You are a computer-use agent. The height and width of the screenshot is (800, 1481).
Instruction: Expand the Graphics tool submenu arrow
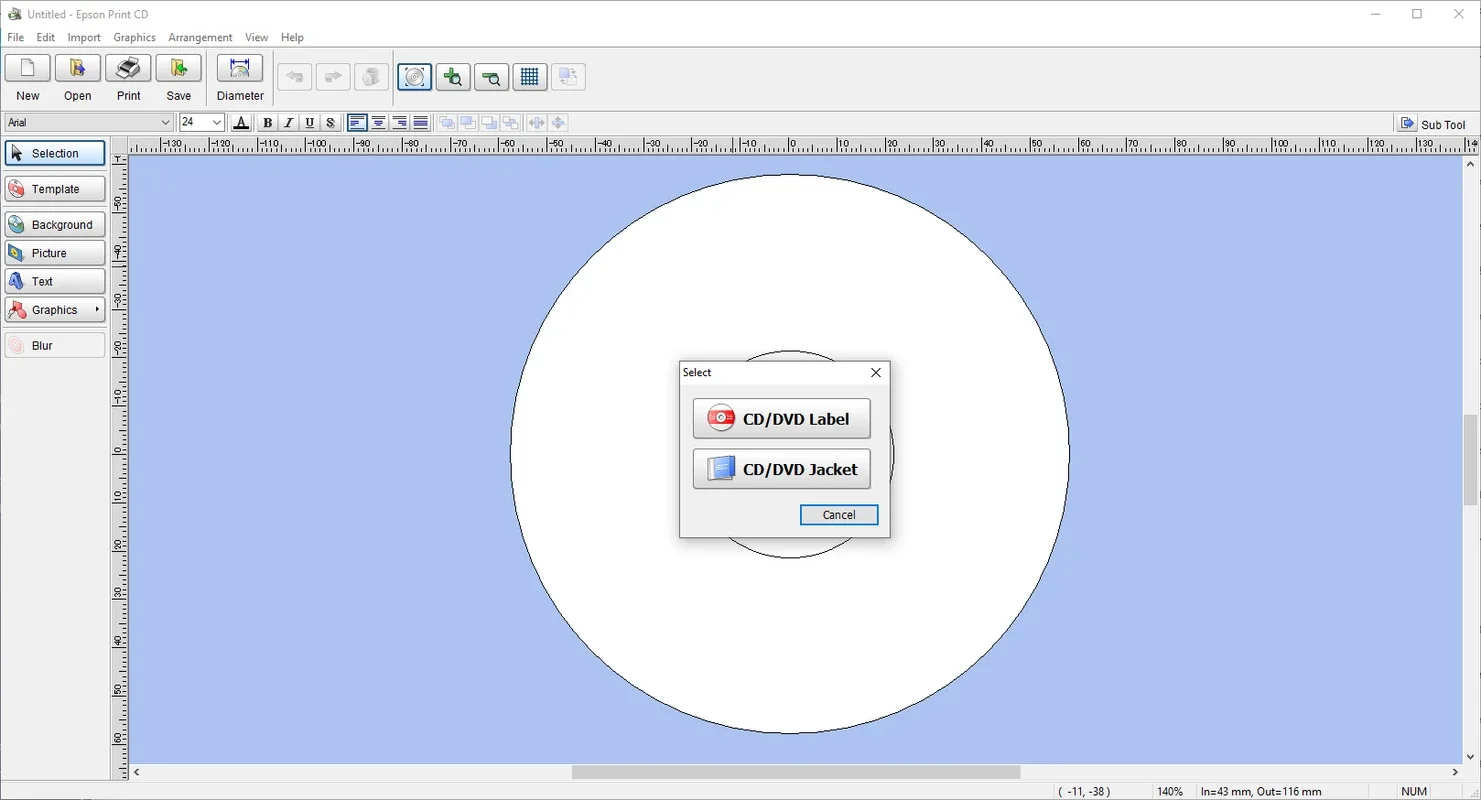click(97, 309)
